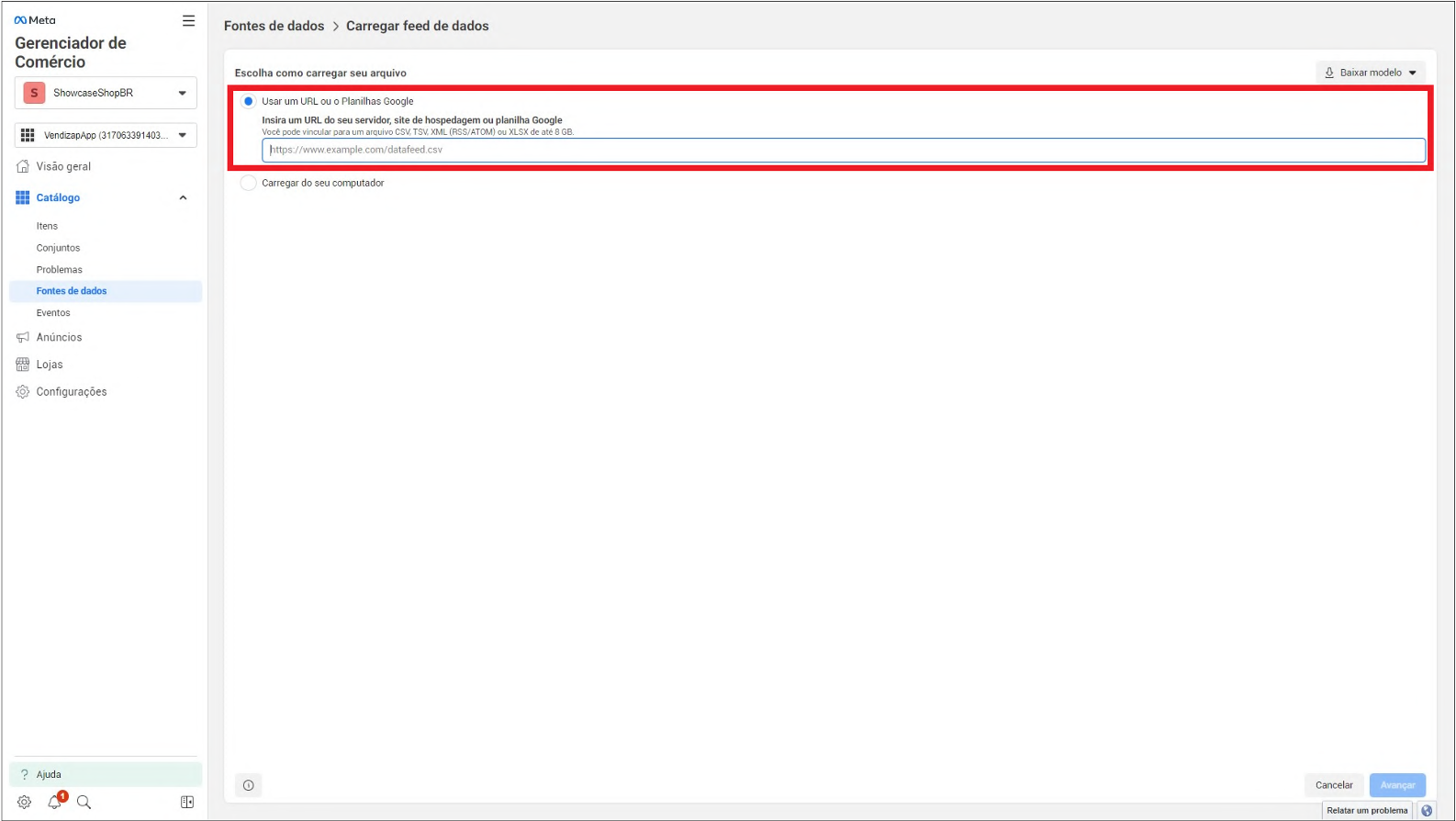Click the search magnifier icon
The height and width of the screenshot is (821, 1456).
[x=84, y=802]
